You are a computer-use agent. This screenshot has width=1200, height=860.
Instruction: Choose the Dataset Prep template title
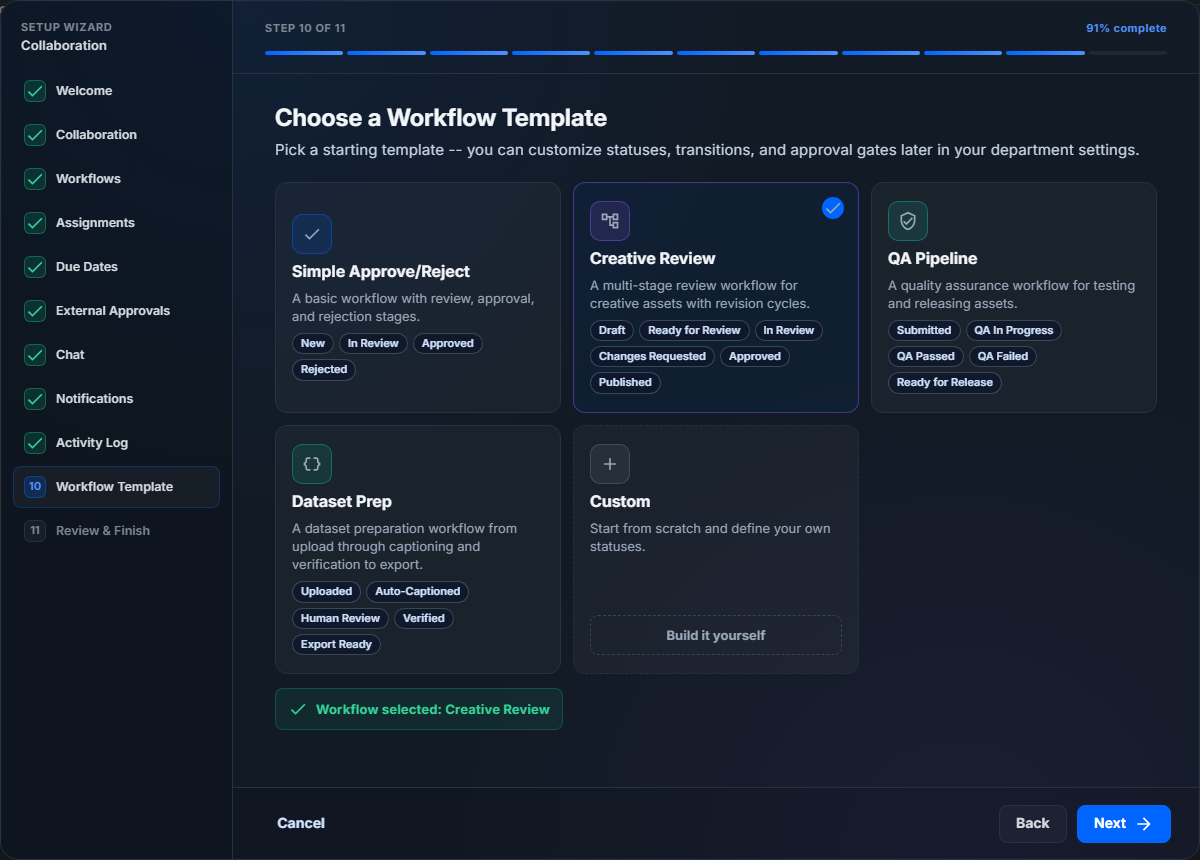[x=342, y=502]
